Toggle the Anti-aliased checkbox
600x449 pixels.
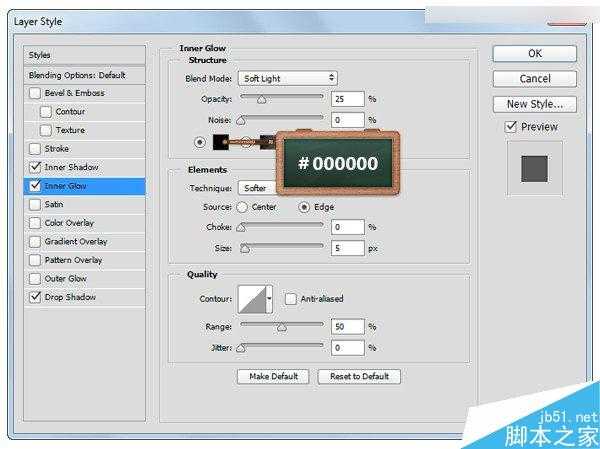click(290, 298)
